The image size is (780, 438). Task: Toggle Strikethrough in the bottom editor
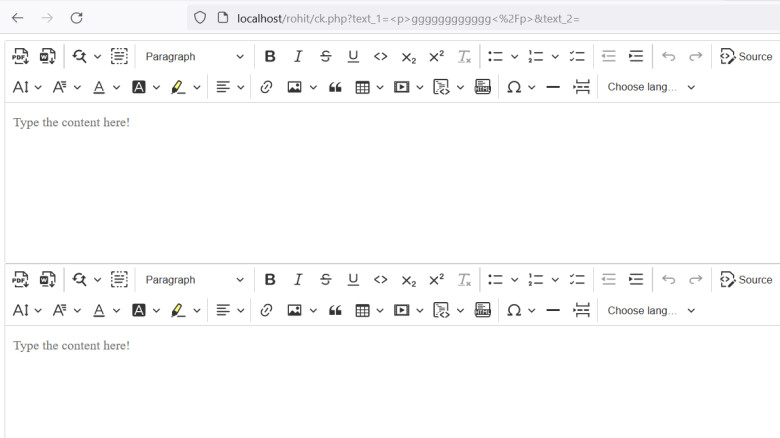point(325,280)
